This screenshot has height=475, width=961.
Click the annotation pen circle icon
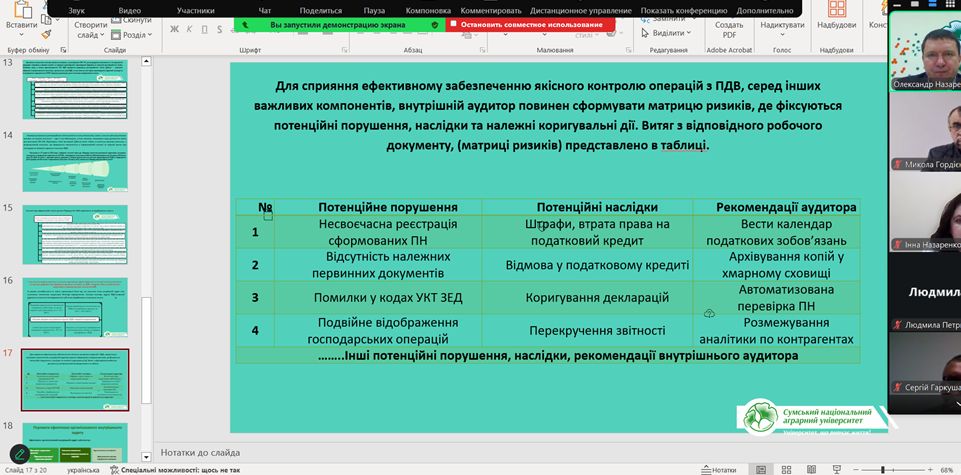[20, 453]
